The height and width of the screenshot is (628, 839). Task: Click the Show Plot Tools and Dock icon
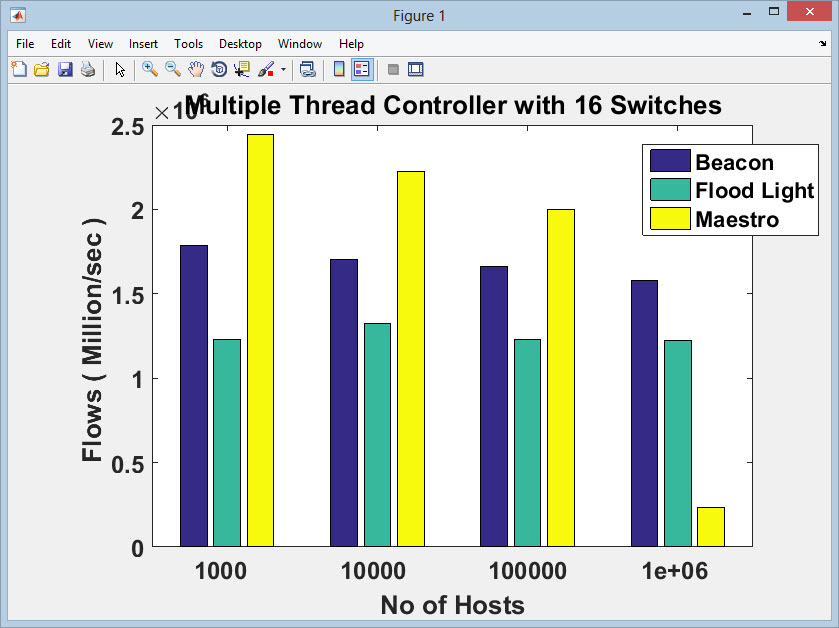coord(416,70)
